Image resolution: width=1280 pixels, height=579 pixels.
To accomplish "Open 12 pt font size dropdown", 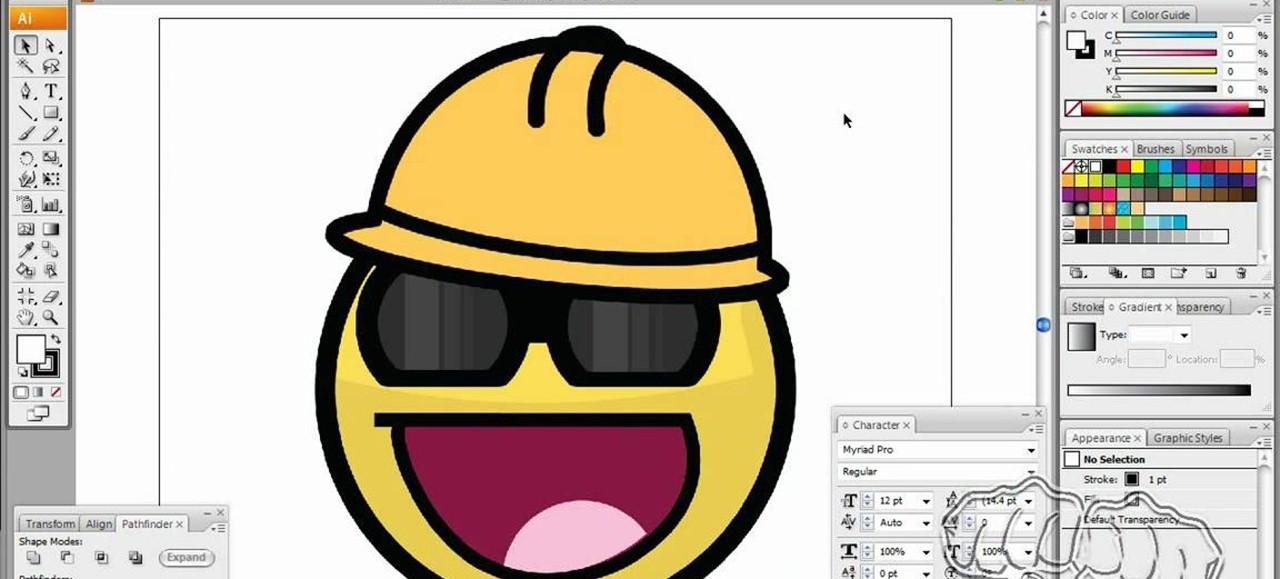I will [926, 501].
